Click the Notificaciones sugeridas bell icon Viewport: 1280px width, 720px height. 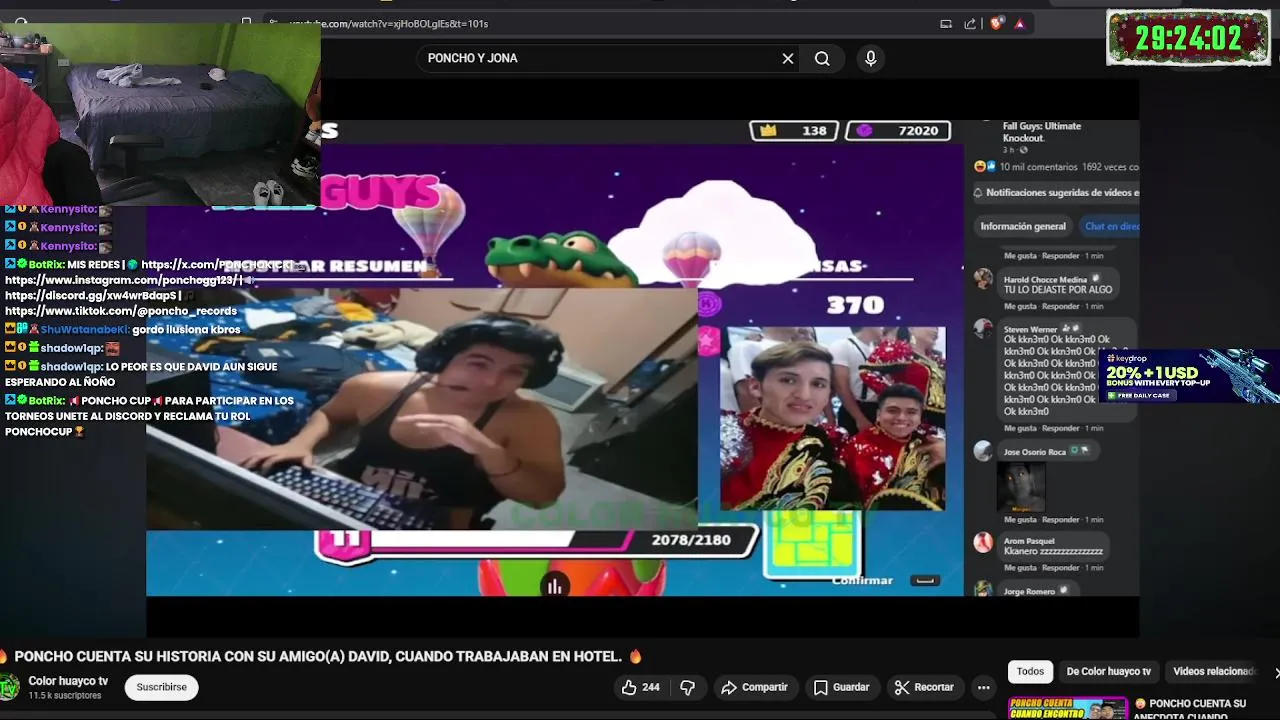[978, 193]
